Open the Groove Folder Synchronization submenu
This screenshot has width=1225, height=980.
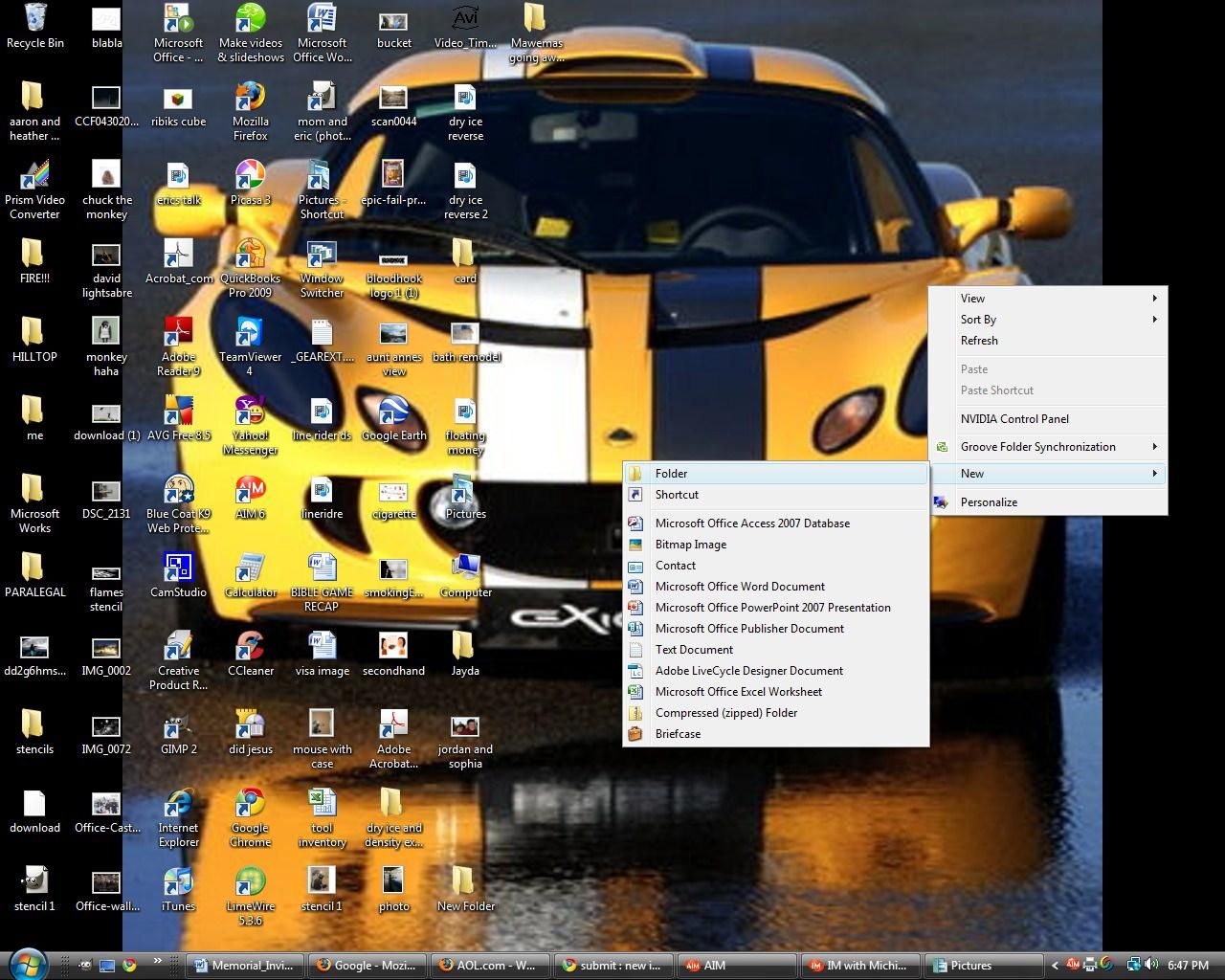point(1037,446)
